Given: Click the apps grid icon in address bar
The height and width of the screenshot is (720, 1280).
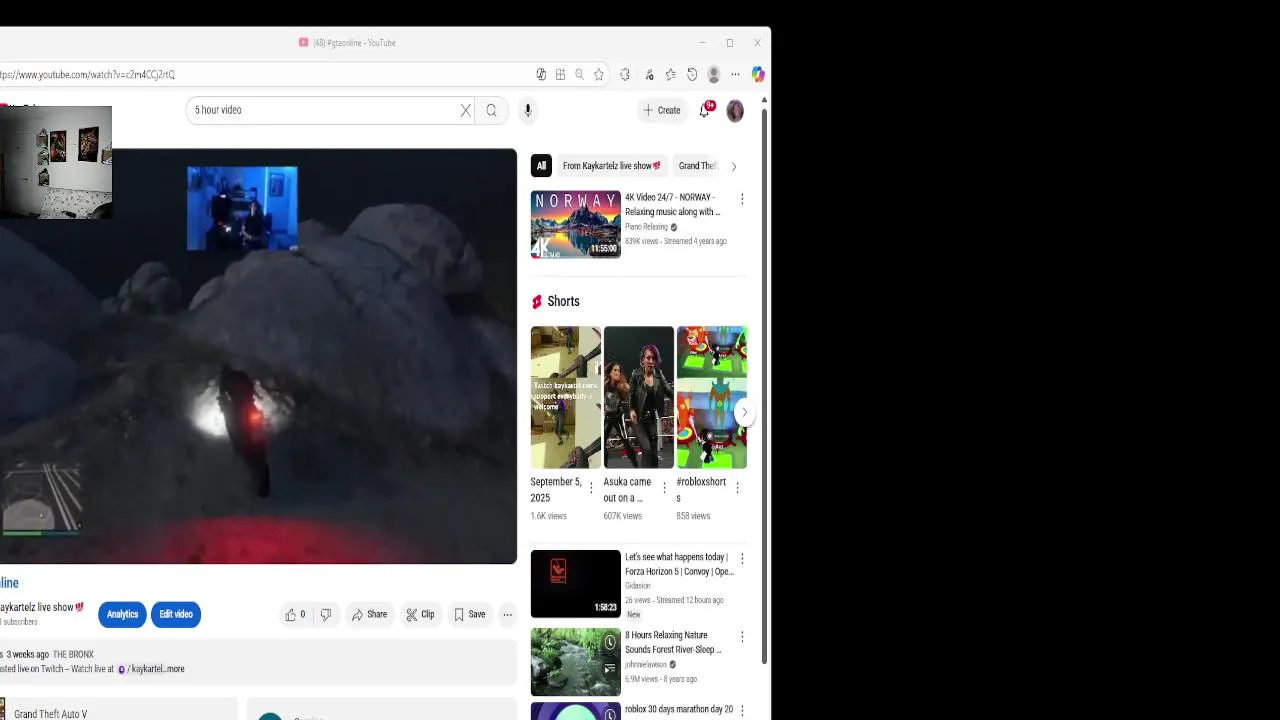Looking at the screenshot, I should 560,74.
